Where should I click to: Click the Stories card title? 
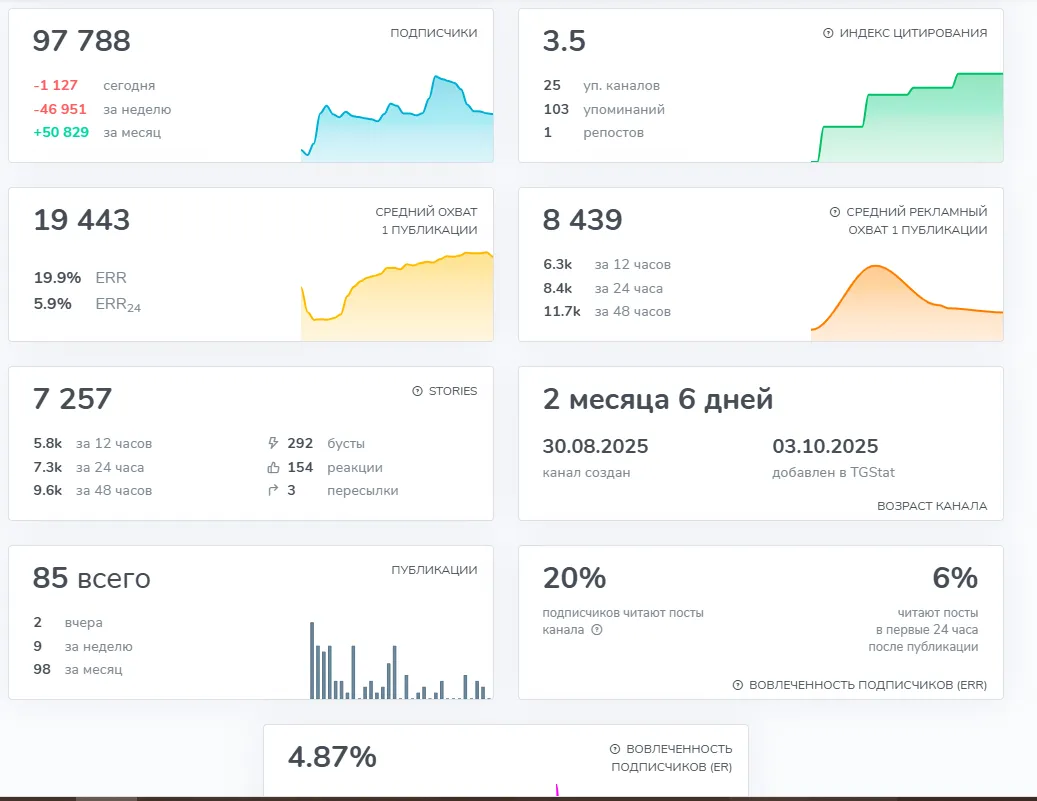pyautogui.click(x=453, y=392)
